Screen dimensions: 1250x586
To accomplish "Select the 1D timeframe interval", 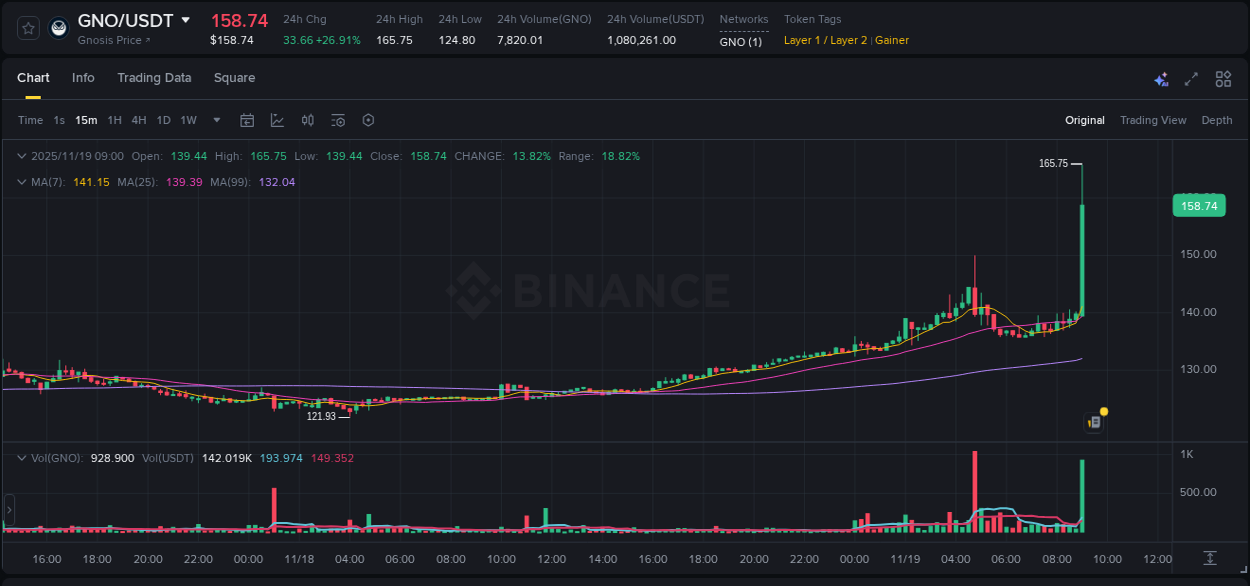I will coord(163,119).
